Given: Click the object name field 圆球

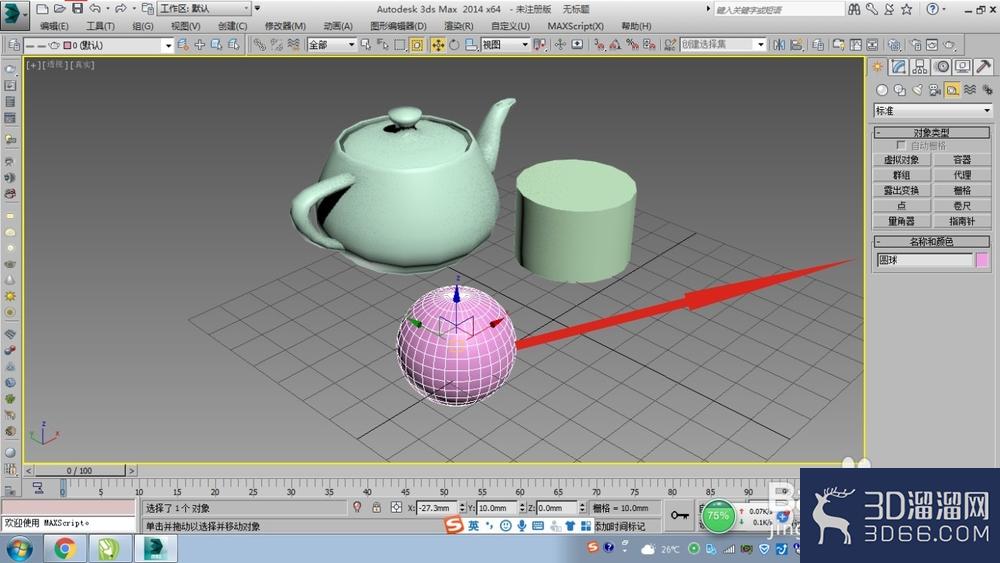Looking at the screenshot, I should point(924,260).
